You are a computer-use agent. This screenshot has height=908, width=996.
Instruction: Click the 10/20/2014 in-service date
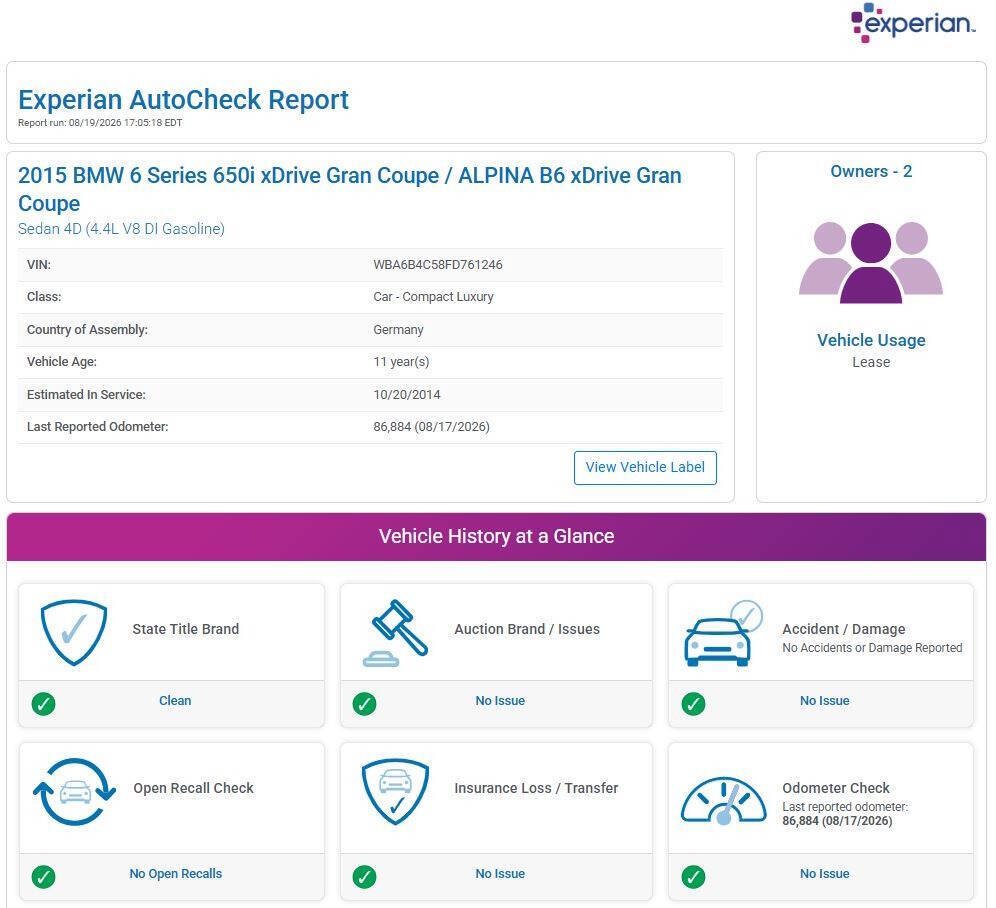[407, 395]
